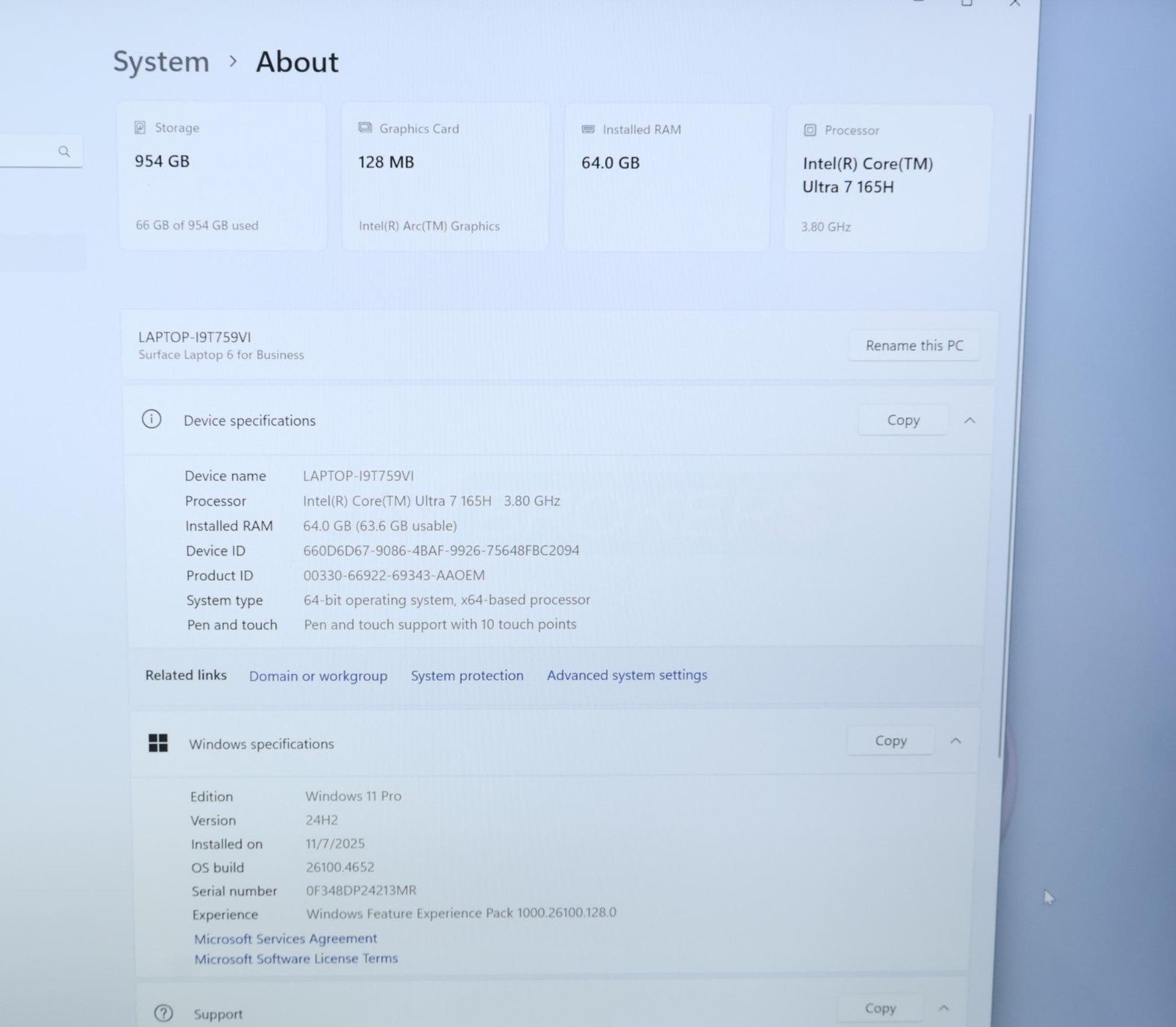Screen dimensions: 1176x1027
Task: Click the search magnifier icon
Action: [64, 151]
